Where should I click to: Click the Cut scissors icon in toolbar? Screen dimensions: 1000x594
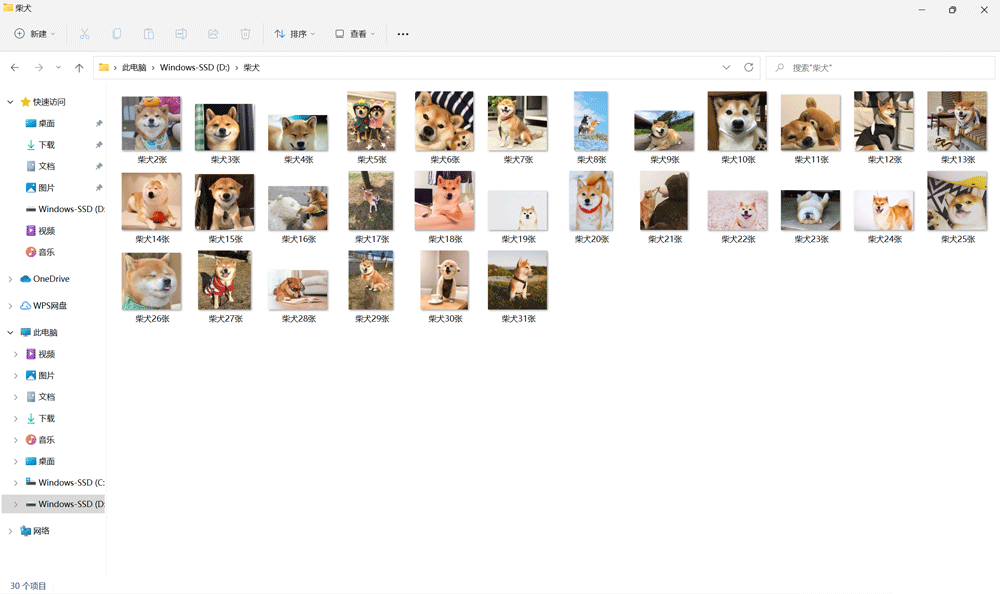click(84, 34)
